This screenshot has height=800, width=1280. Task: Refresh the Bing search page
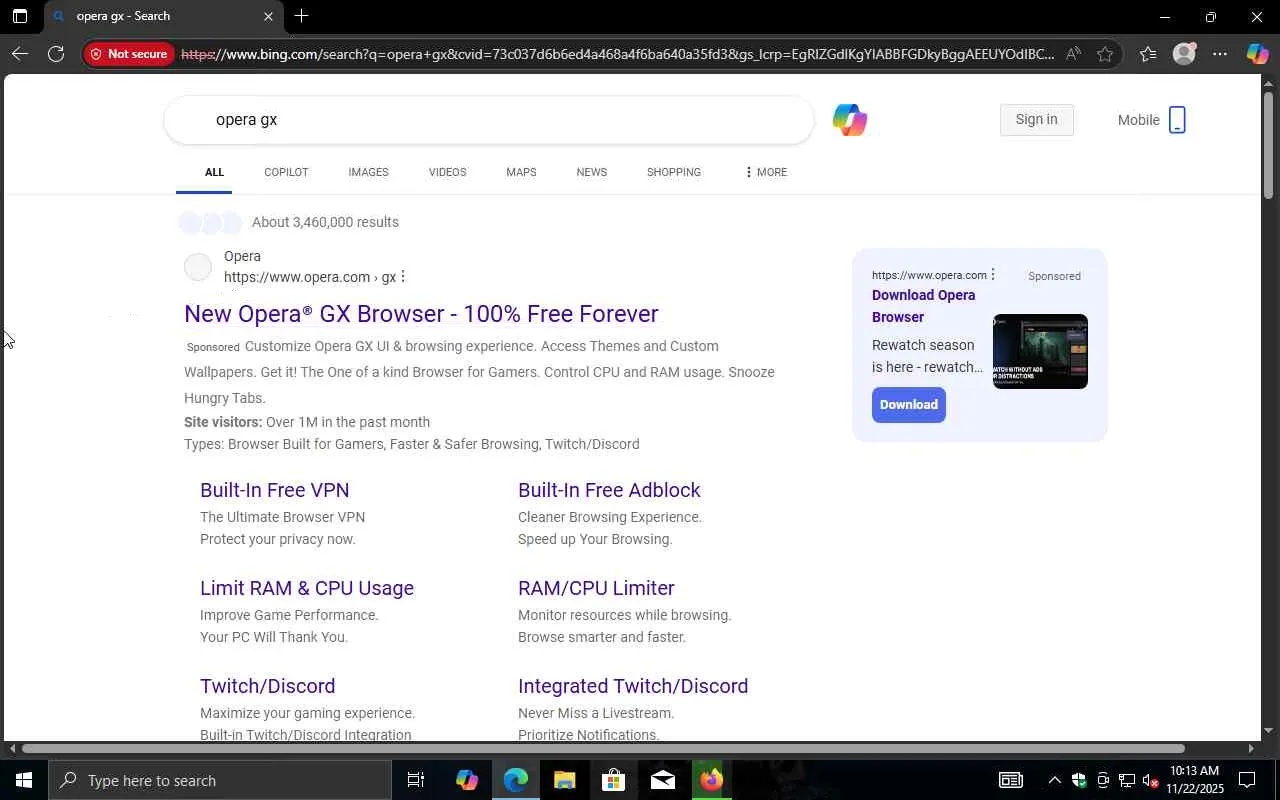pos(56,54)
